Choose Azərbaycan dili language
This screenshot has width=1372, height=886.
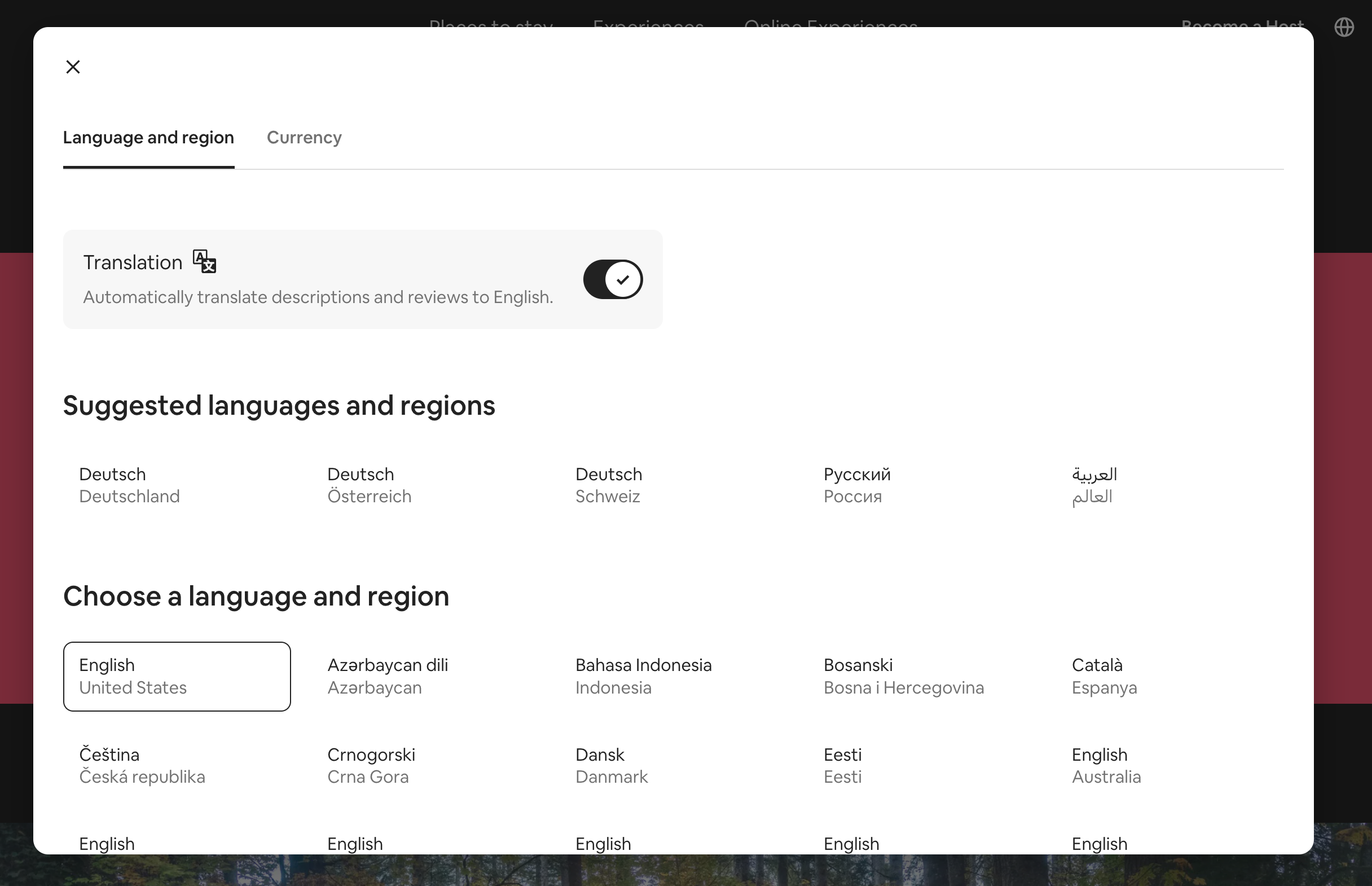388,676
